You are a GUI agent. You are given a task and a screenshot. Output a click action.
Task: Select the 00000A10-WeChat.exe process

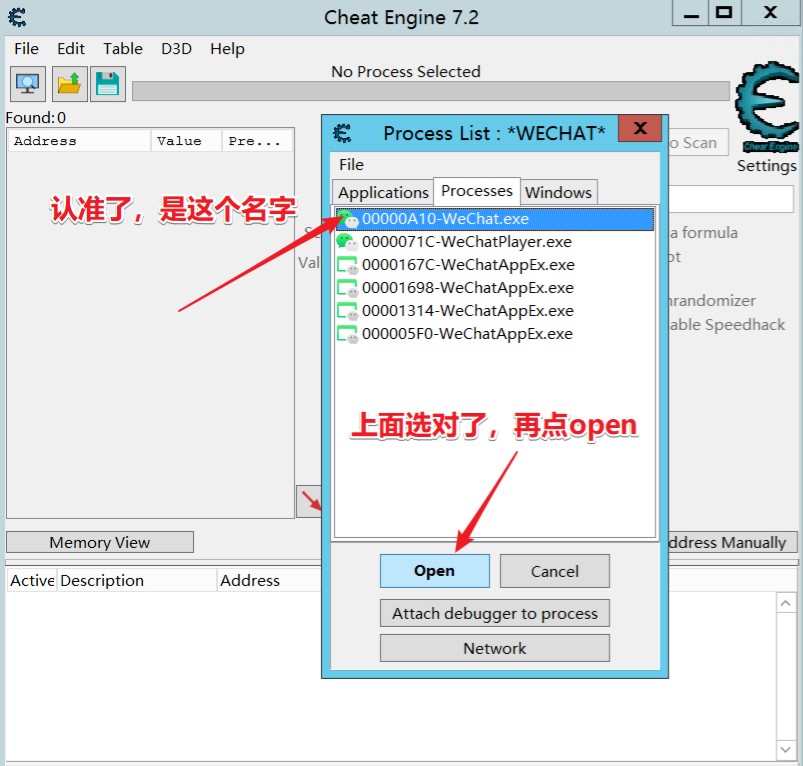click(x=445, y=218)
